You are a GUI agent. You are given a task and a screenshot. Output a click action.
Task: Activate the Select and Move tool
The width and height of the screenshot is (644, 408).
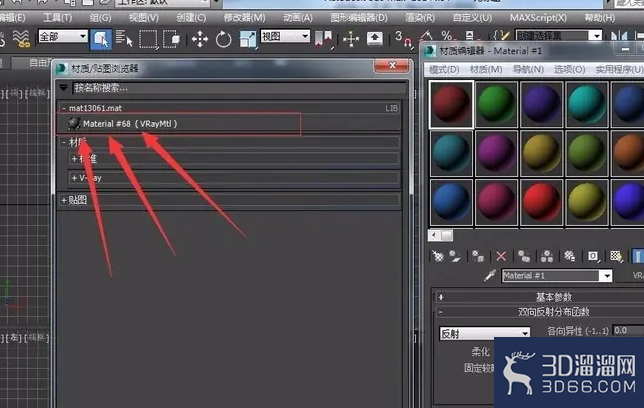(200, 39)
